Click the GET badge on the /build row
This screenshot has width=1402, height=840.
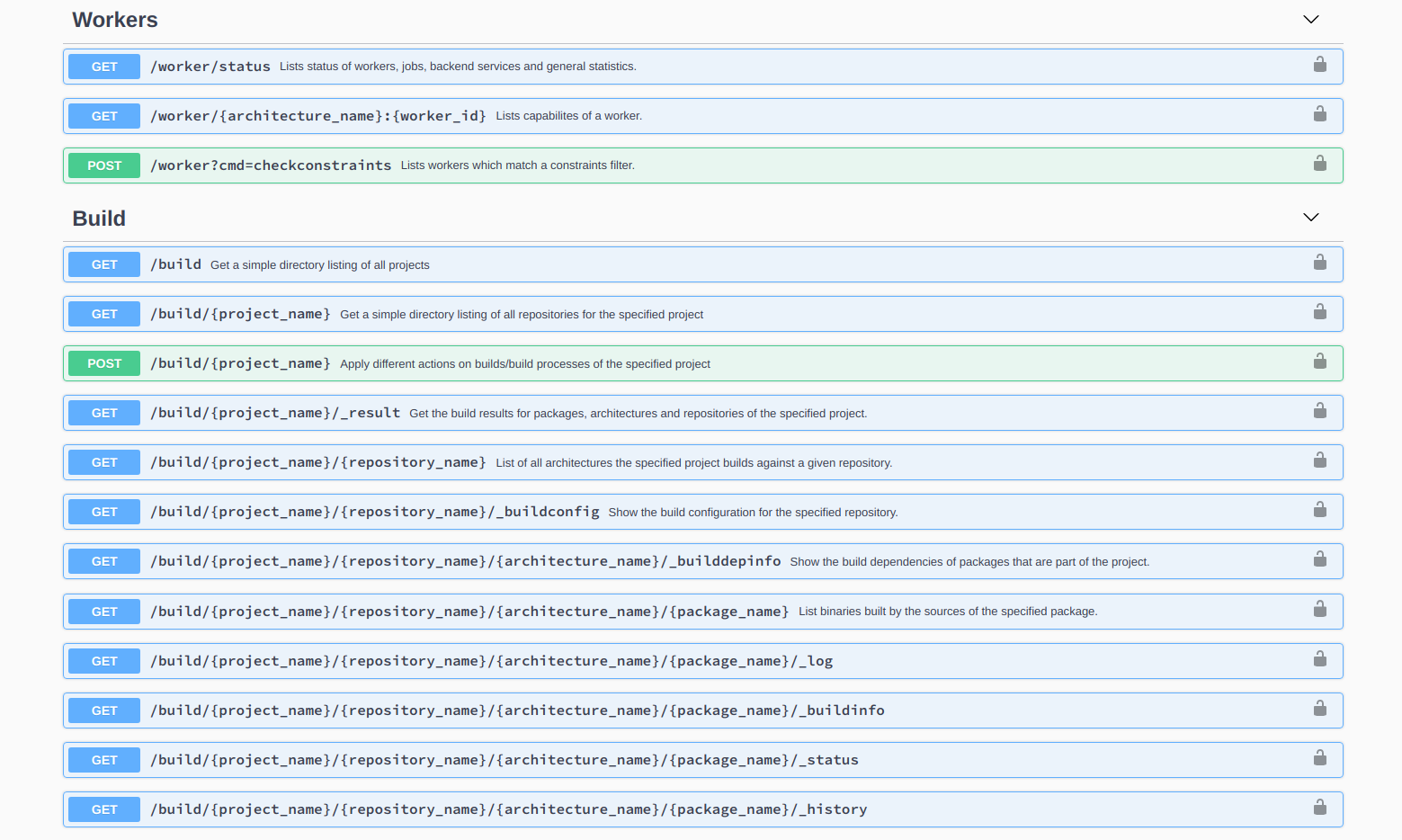click(x=103, y=264)
